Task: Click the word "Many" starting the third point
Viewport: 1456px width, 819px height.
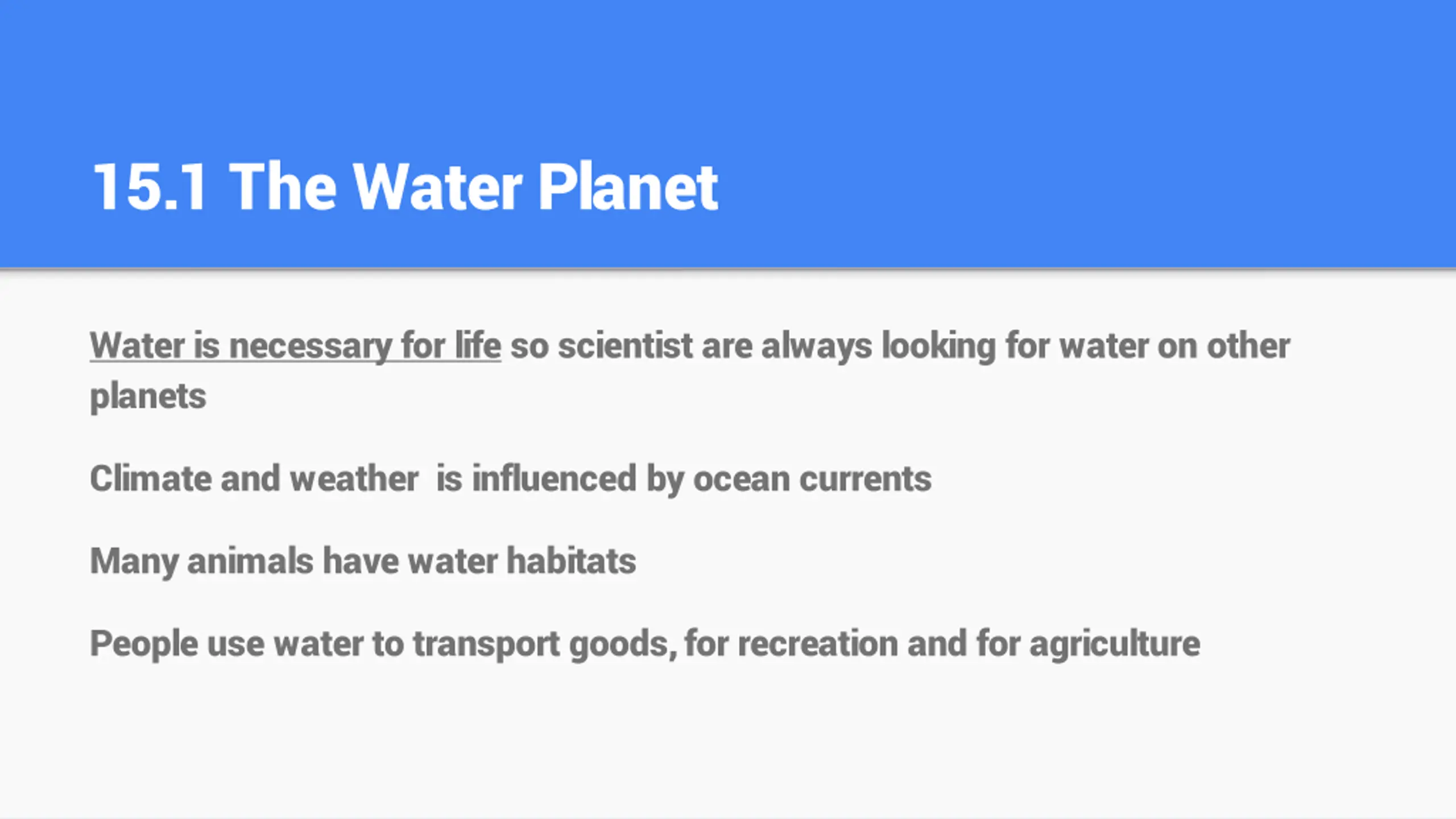Action: (134, 561)
